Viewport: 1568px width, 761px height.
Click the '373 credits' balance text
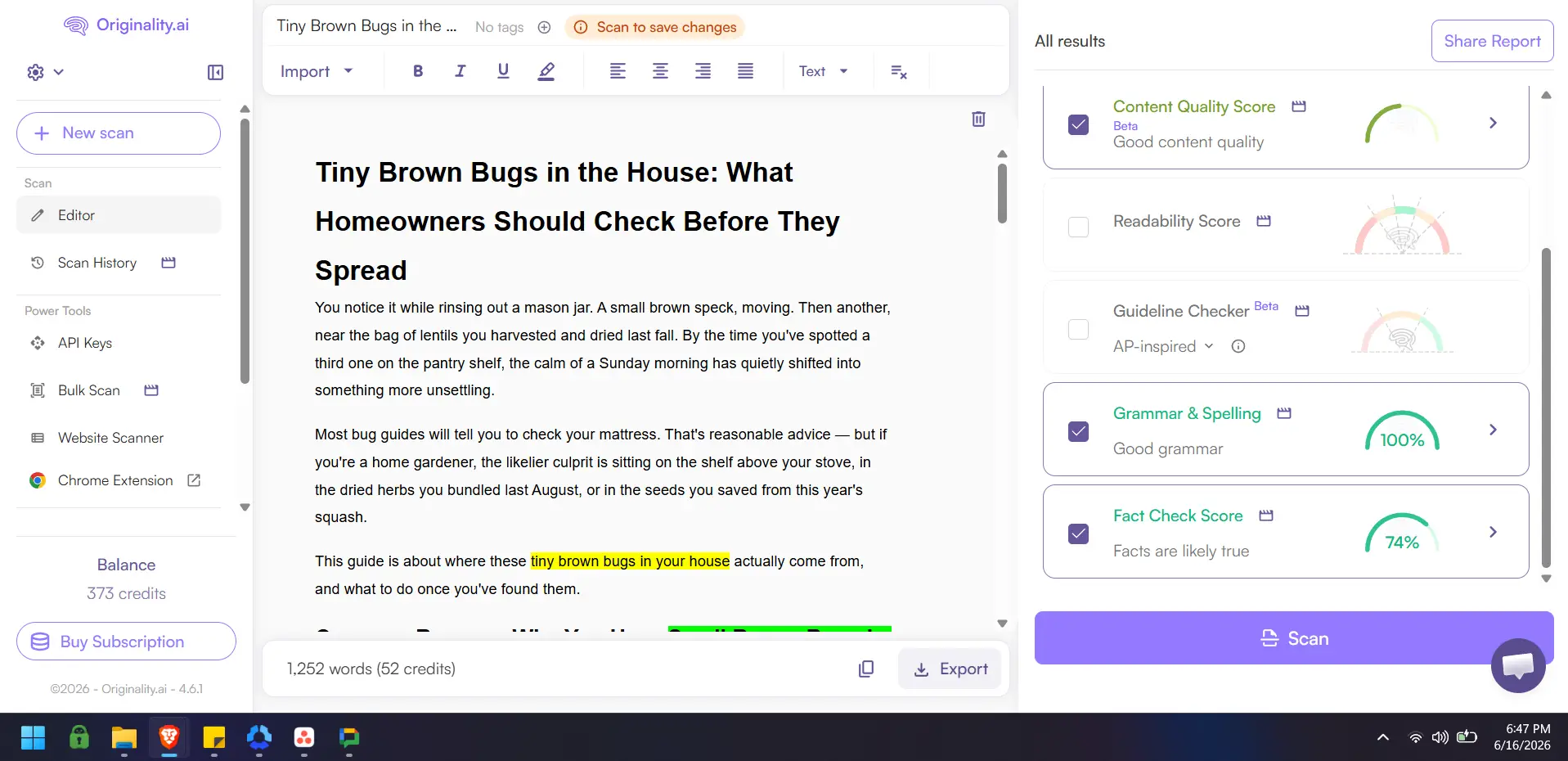pos(126,593)
